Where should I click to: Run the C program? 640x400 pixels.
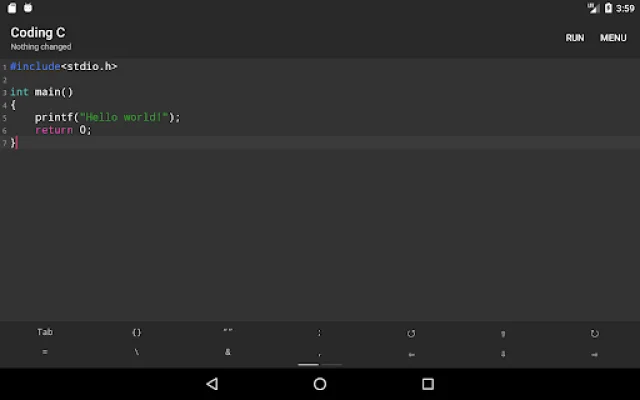click(x=575, y=38)
